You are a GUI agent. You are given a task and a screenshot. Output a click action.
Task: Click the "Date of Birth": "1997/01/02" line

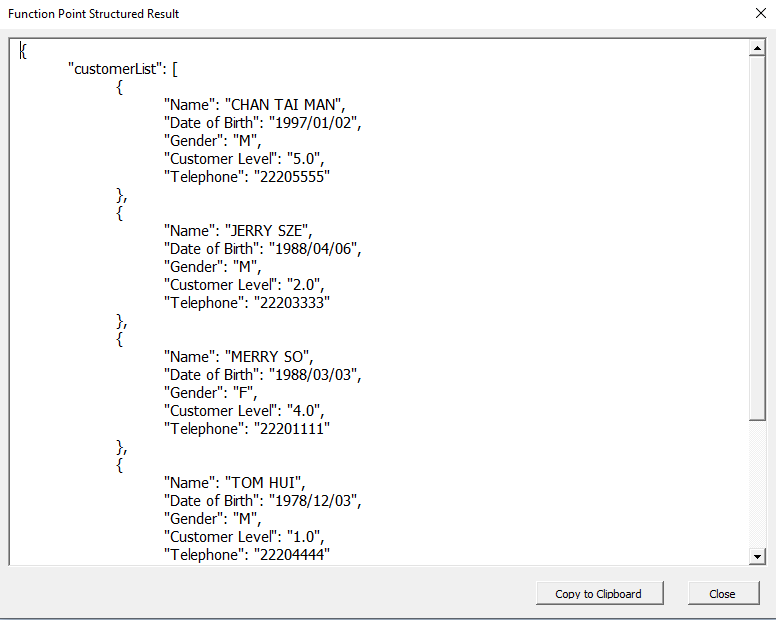(262, 123)
